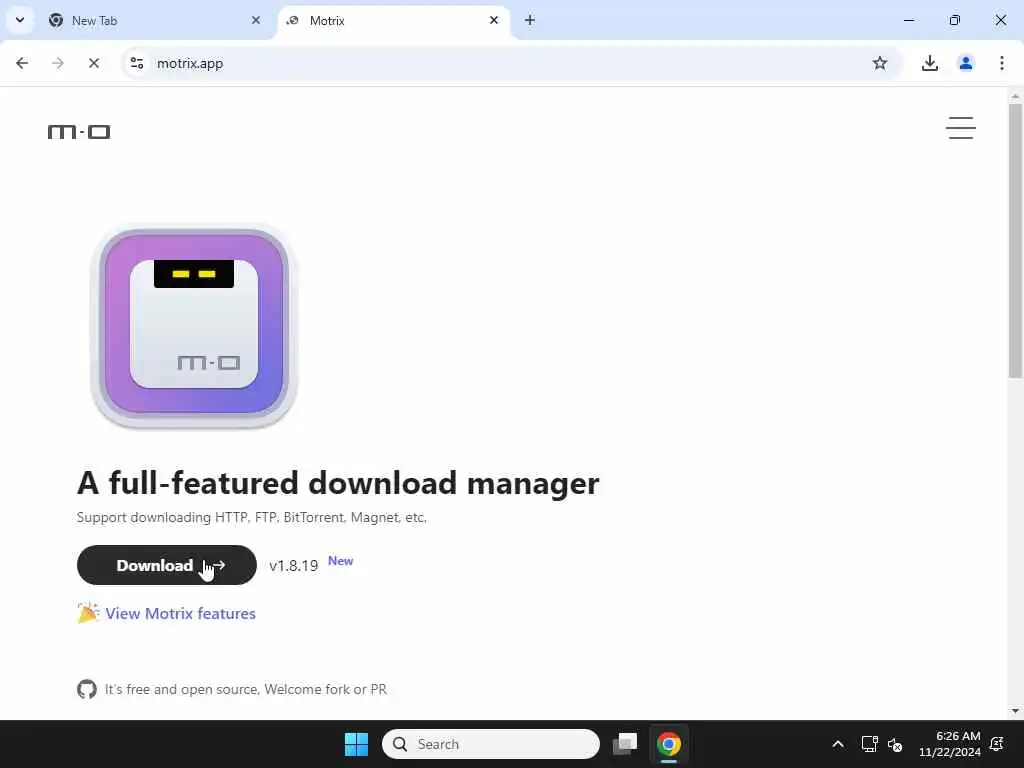Image resolution: width=1024 pixels, height=768 pixels.
Task: Show hidden system tray icons
Action: [837, 744]
